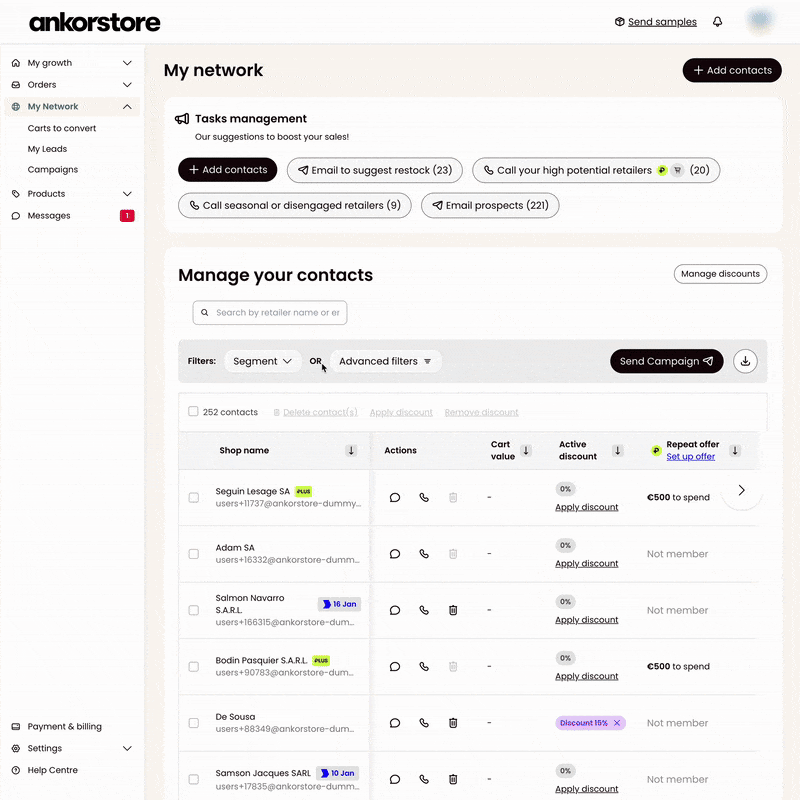Click the download contacts icon button
800x800 pixels.
pyautogui.click(x=745, y=361)
